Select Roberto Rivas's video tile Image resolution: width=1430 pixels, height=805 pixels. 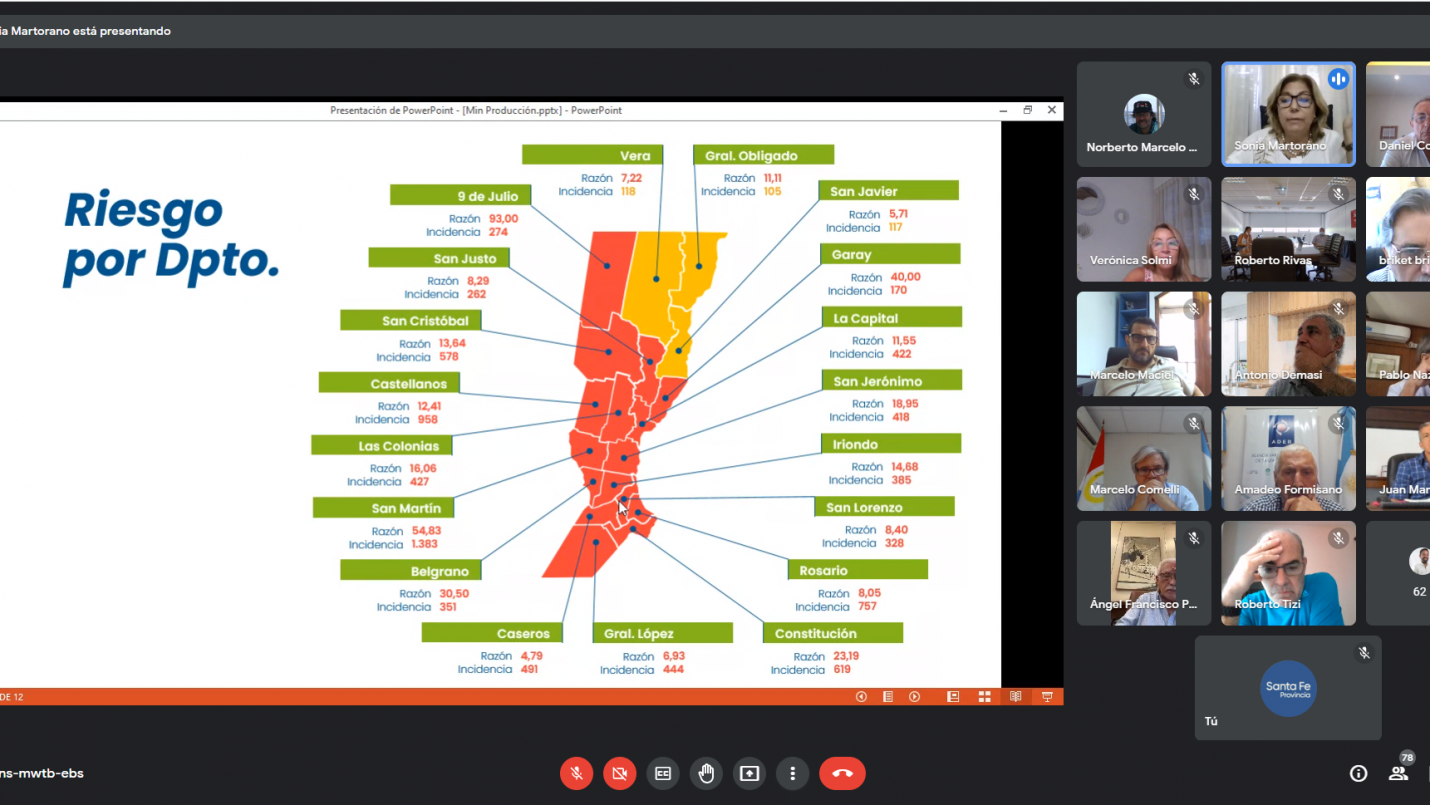[x=1288, y=229]
